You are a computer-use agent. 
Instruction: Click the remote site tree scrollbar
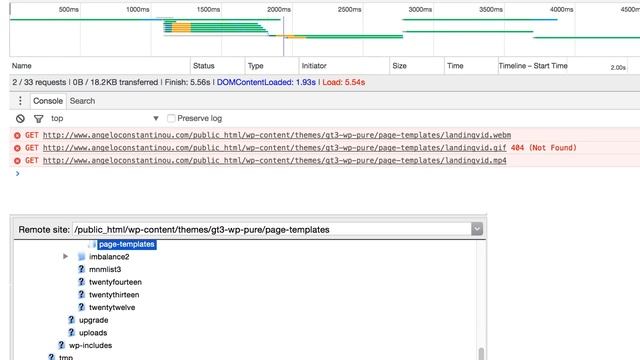pos(481,353)
